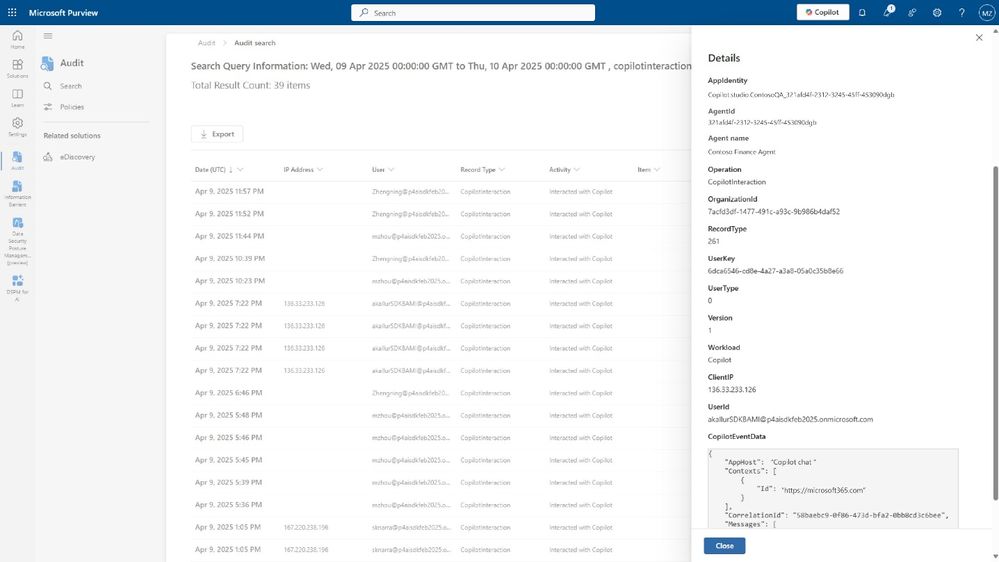The height and width of the screenshot is (562, 999).
Task: Open Solutions in the left rail
Action: tap(17, 68)
